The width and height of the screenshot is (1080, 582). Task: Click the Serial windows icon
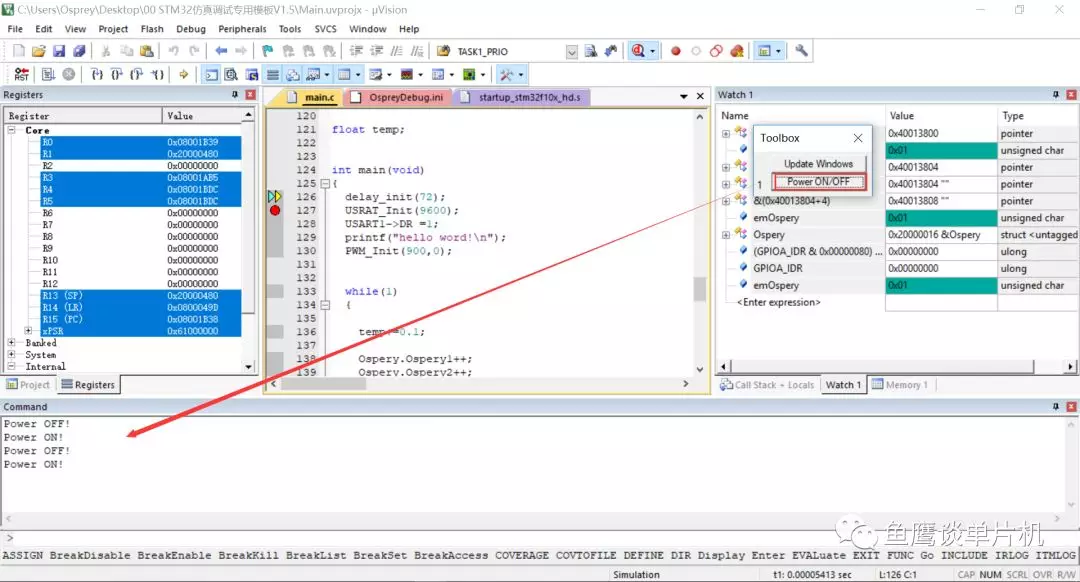(375, 74)
